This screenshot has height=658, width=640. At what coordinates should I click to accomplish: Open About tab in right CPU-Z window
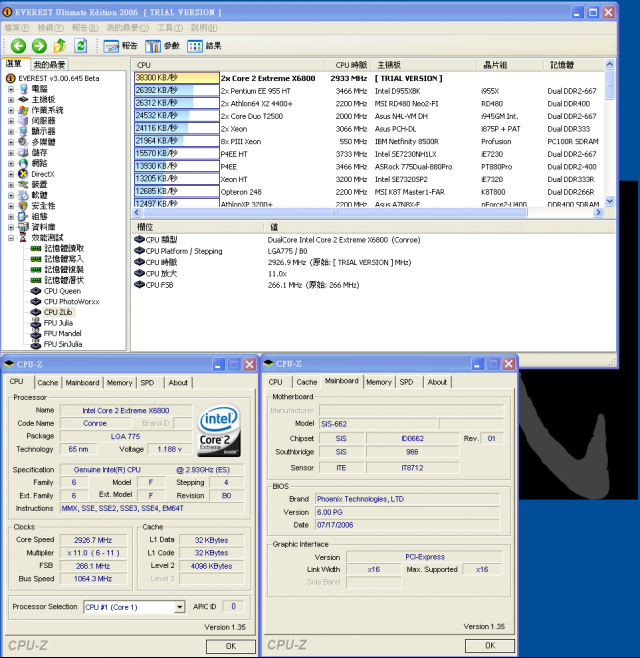(x=437, y=382)
